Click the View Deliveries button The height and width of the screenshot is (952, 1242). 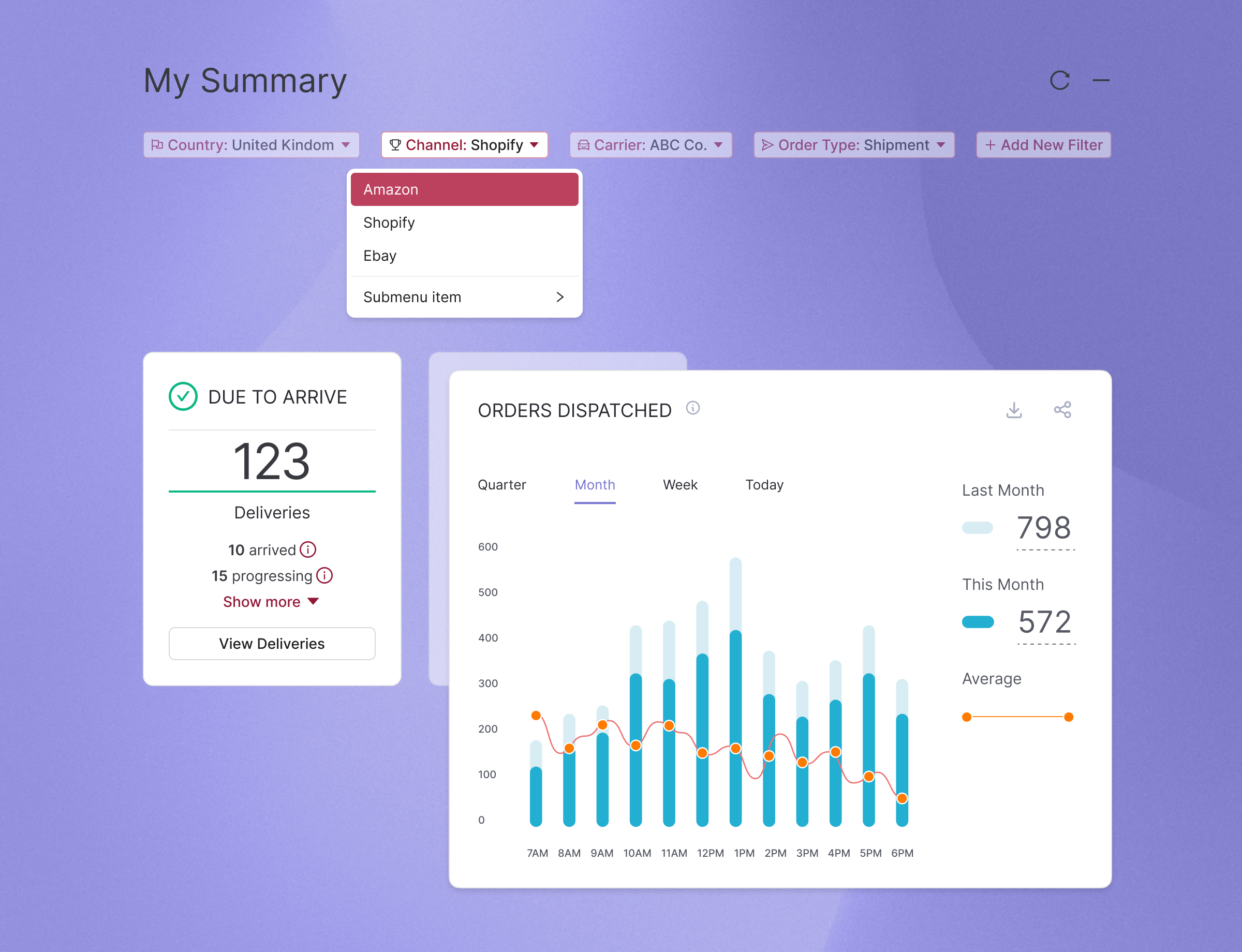[x=272, y=644]
